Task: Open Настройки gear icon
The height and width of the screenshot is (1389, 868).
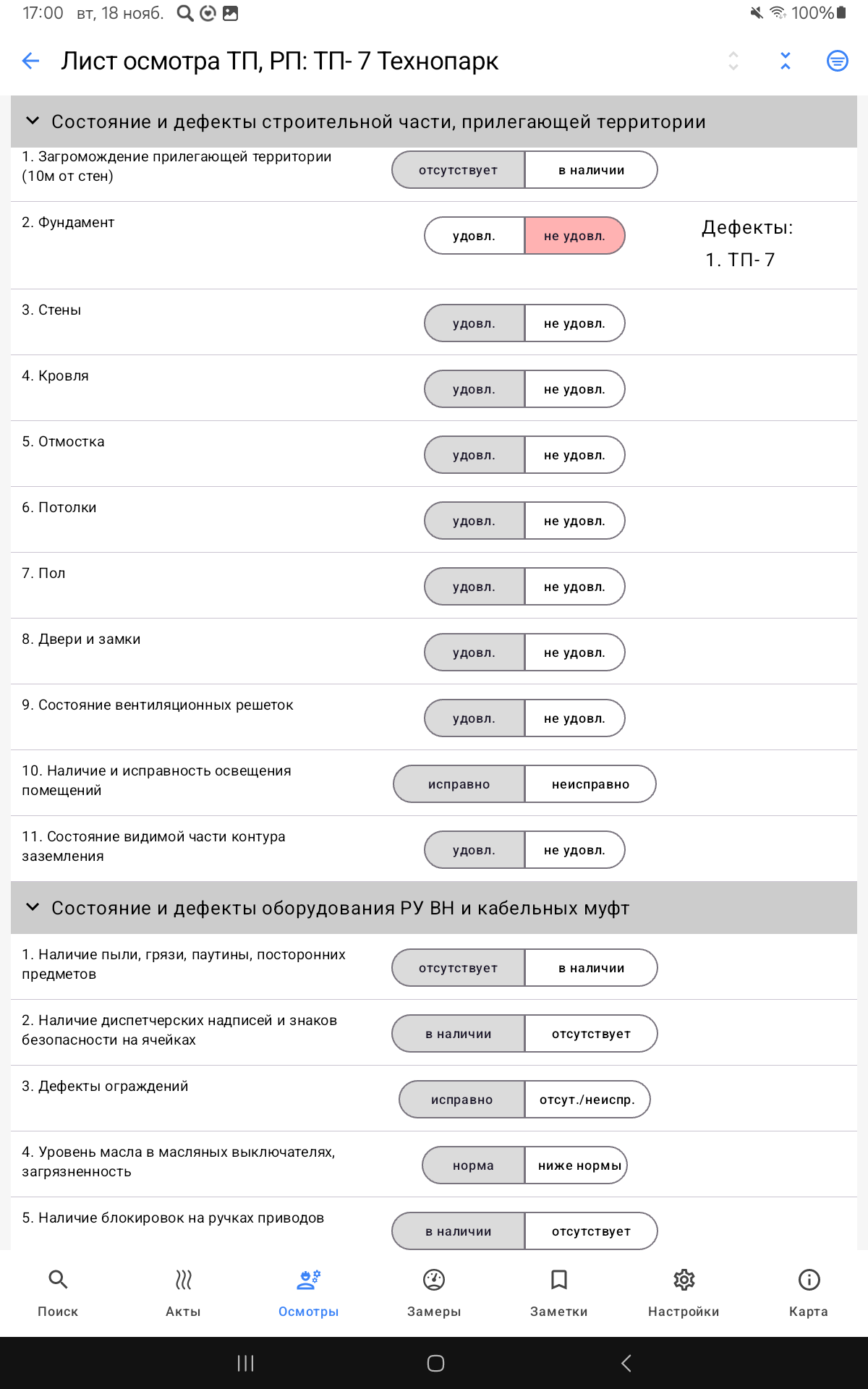Action: point(684,1280)
